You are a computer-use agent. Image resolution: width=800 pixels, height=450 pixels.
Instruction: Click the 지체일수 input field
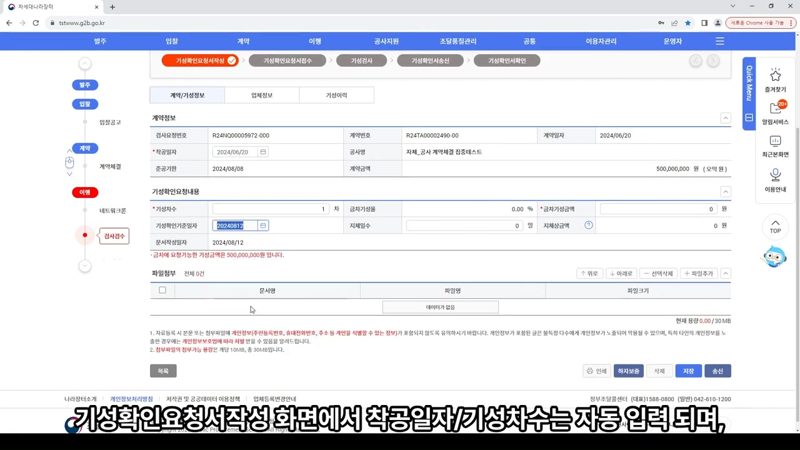point(464,226)
